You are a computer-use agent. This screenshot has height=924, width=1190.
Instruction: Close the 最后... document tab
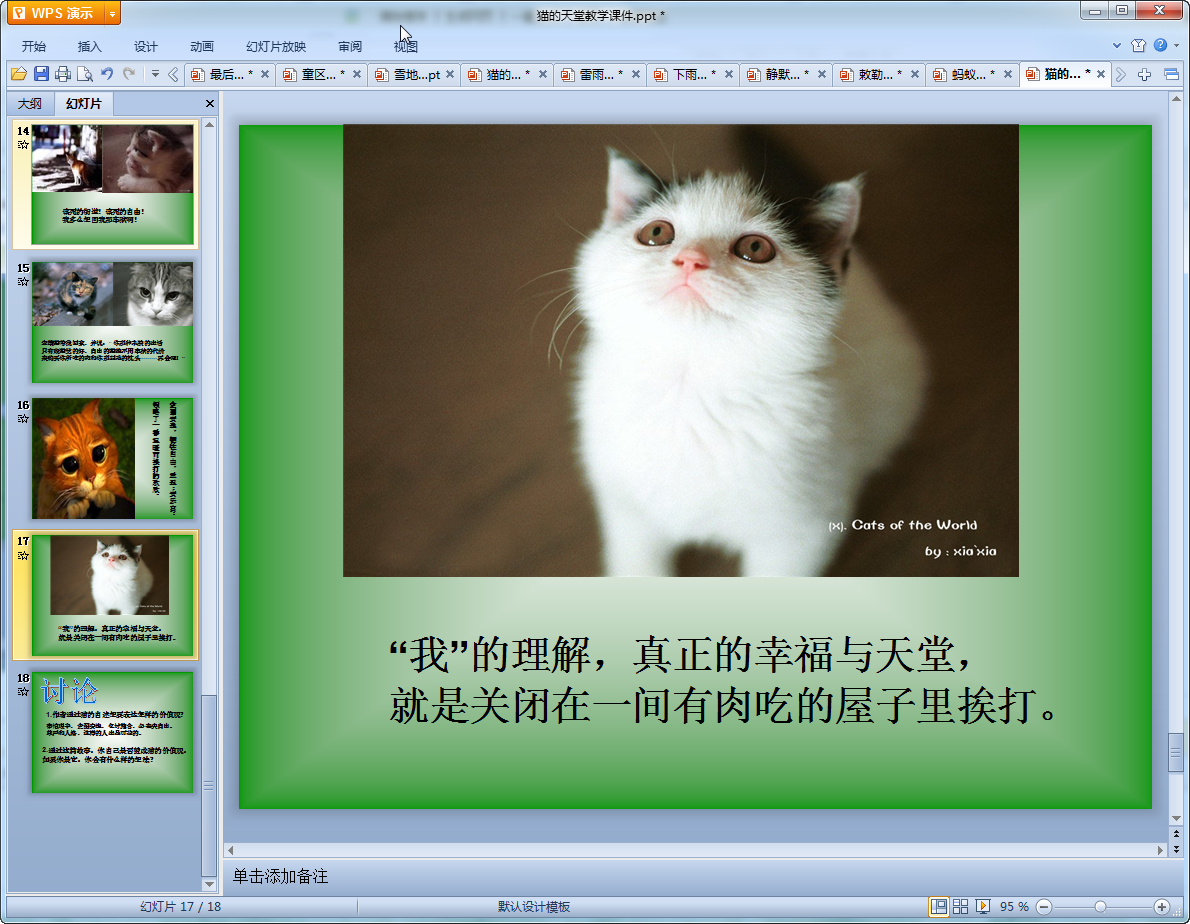click(x=265, y=74)
